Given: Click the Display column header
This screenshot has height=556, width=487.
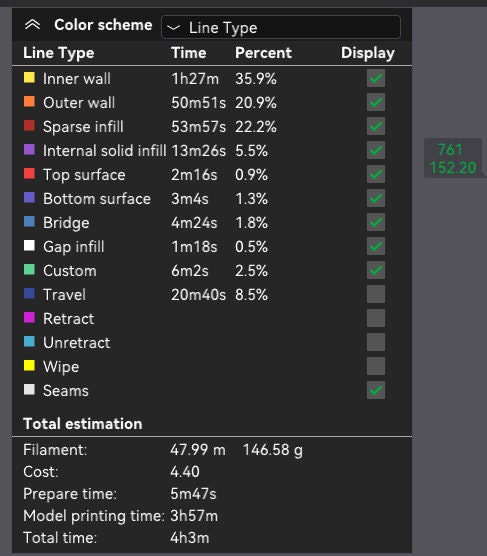Looking at the screenshot, I should [x=367, y=54].
